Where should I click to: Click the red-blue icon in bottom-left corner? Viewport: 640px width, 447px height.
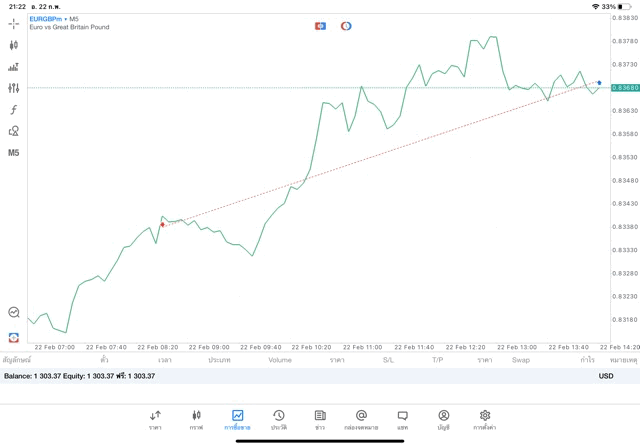13,337
